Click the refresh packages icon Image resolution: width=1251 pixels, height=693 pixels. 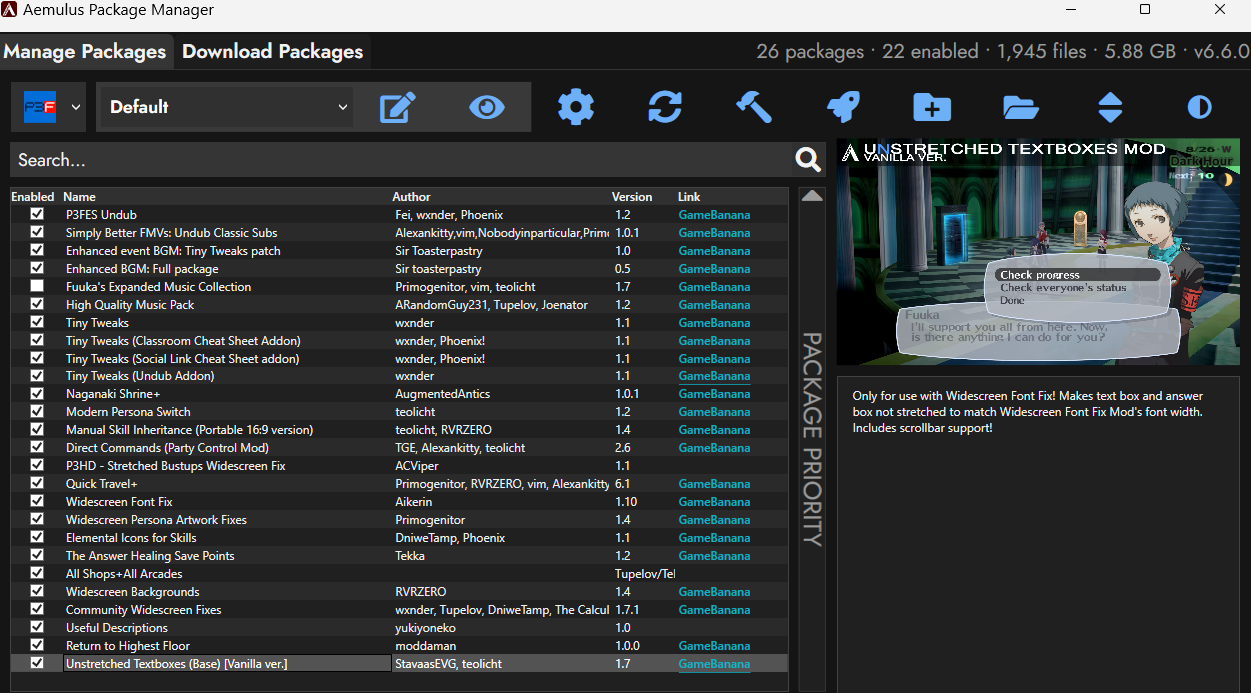[x=665, y=107]
